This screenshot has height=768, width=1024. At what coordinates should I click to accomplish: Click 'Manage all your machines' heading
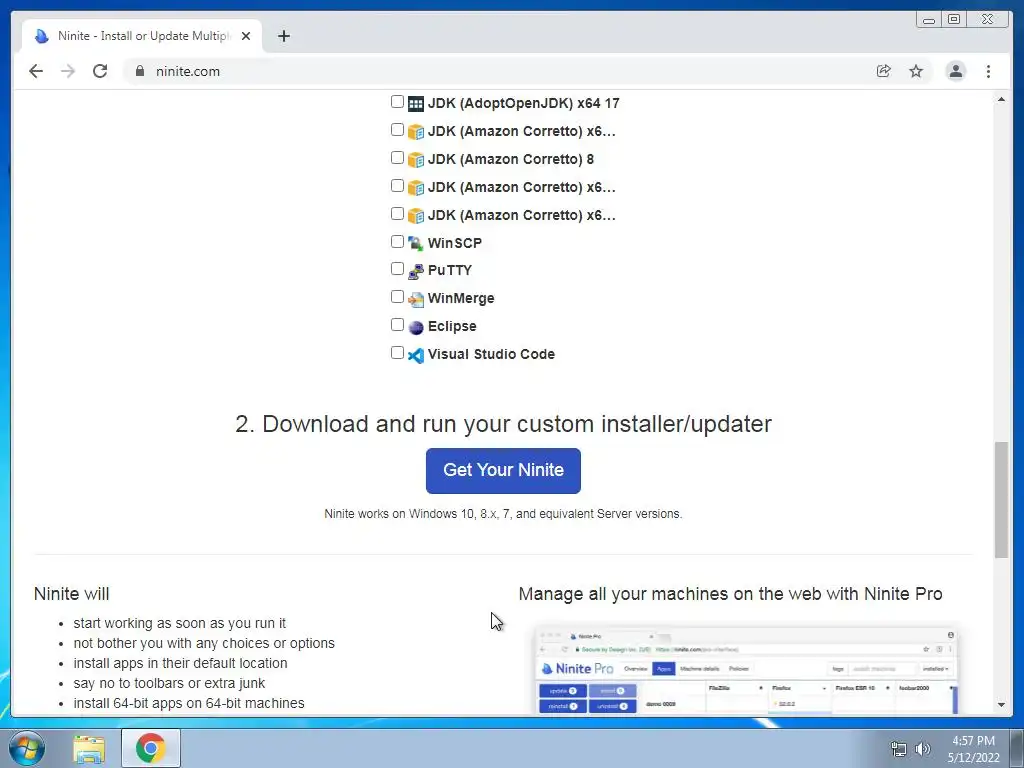730,594
